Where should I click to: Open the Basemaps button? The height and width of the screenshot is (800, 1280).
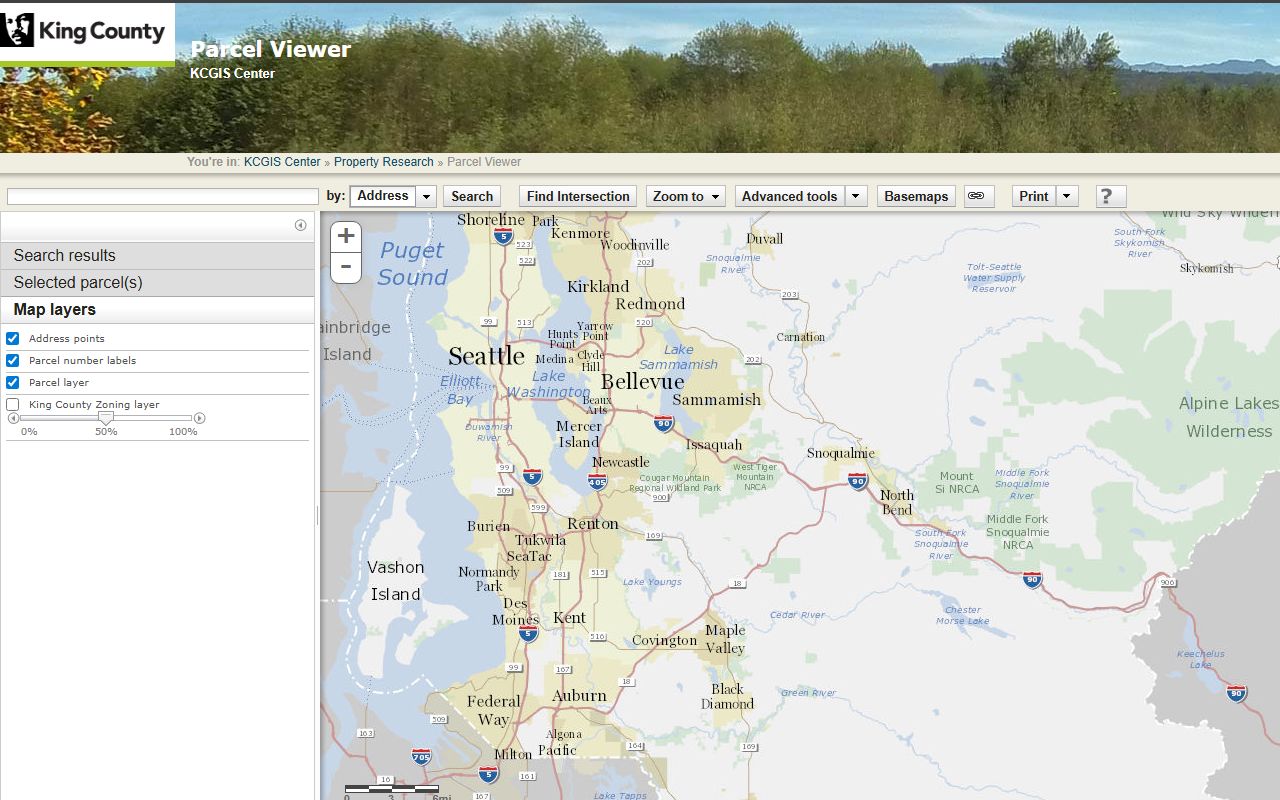(x=916, y=196)
